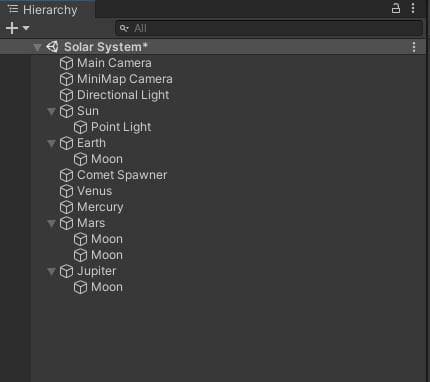Click the cube icon beside Mars
This screenshot has width=430, height=382.
pos(66,223)
